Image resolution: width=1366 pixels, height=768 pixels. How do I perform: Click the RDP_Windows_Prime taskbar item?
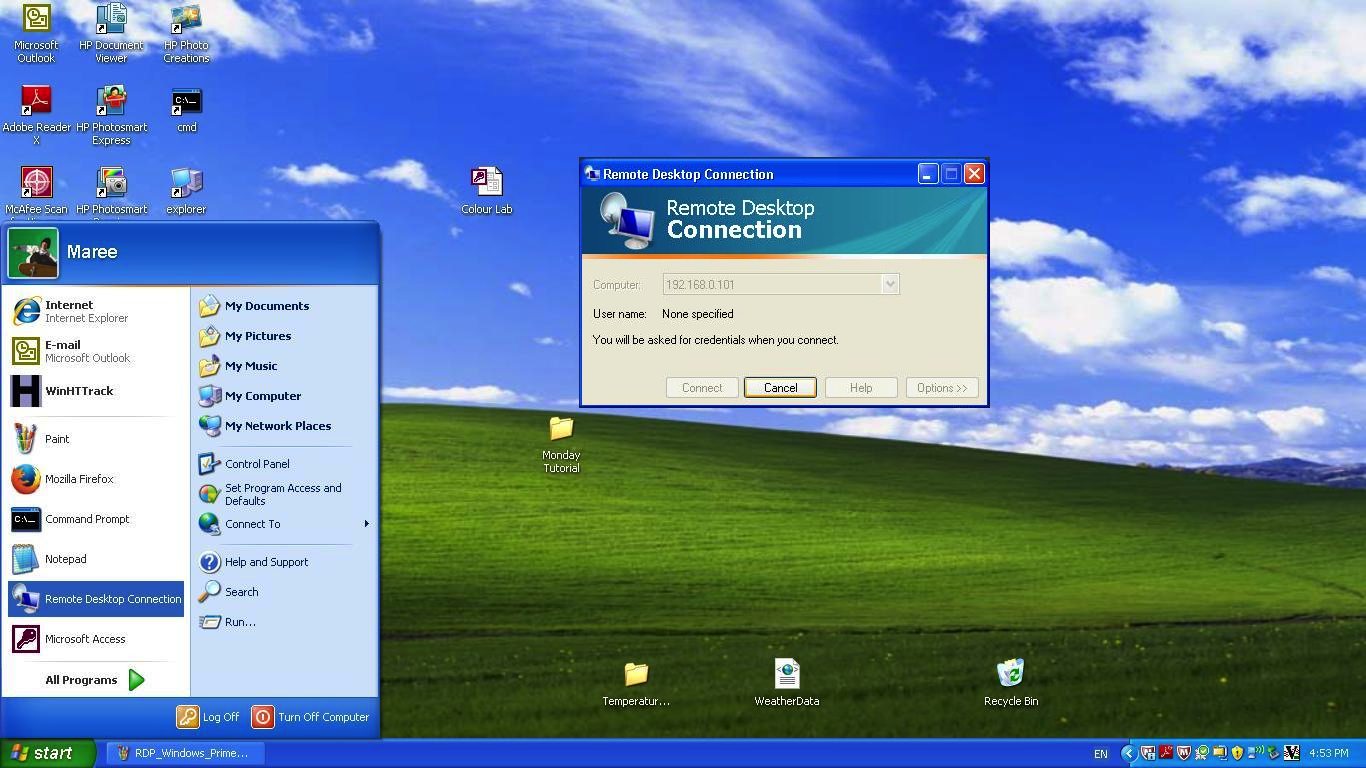183,753
